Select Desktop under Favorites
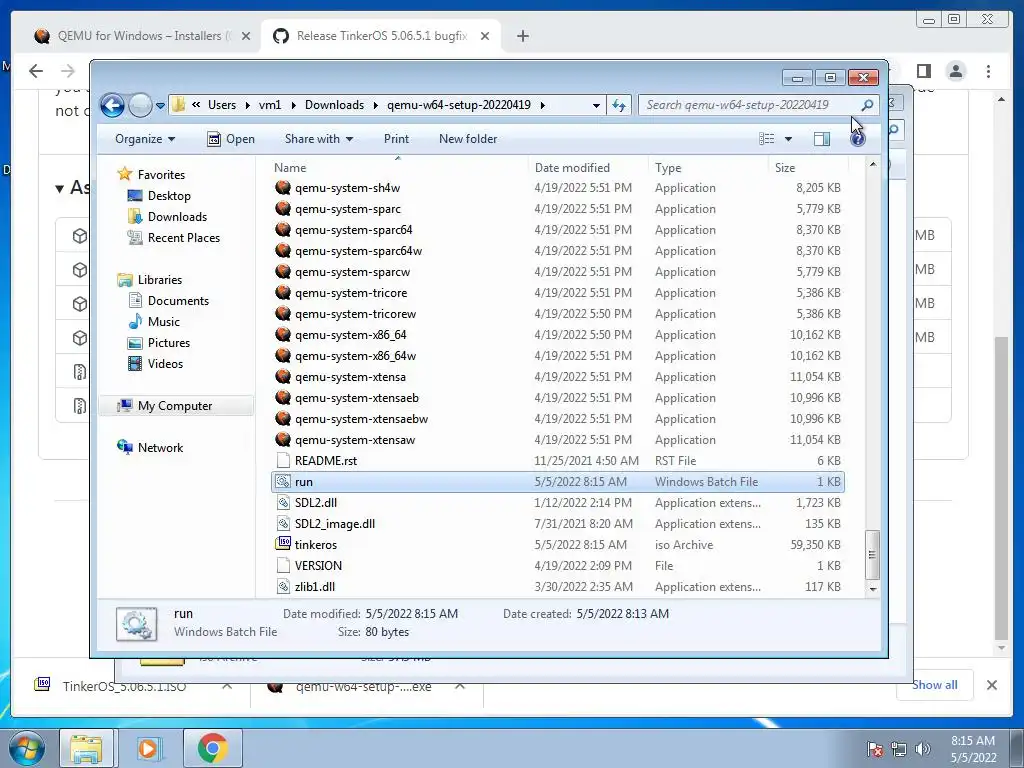The height and width of the screenshot is (768, 1024). (x=169, y=195)
